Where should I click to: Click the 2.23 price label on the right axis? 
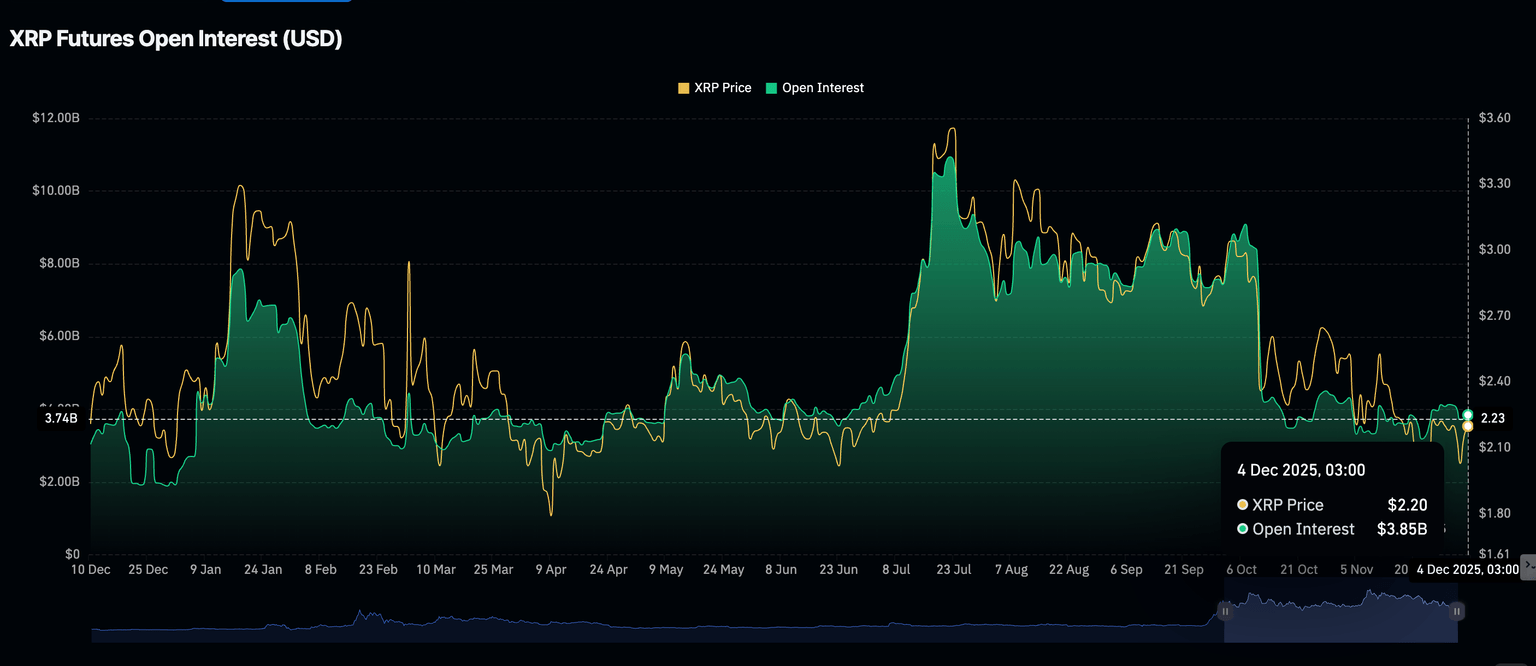(1492, 418)
